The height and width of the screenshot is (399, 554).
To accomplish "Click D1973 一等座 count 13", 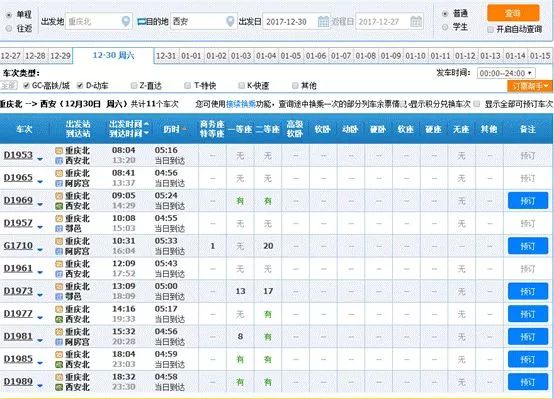I will click(240, 291).
